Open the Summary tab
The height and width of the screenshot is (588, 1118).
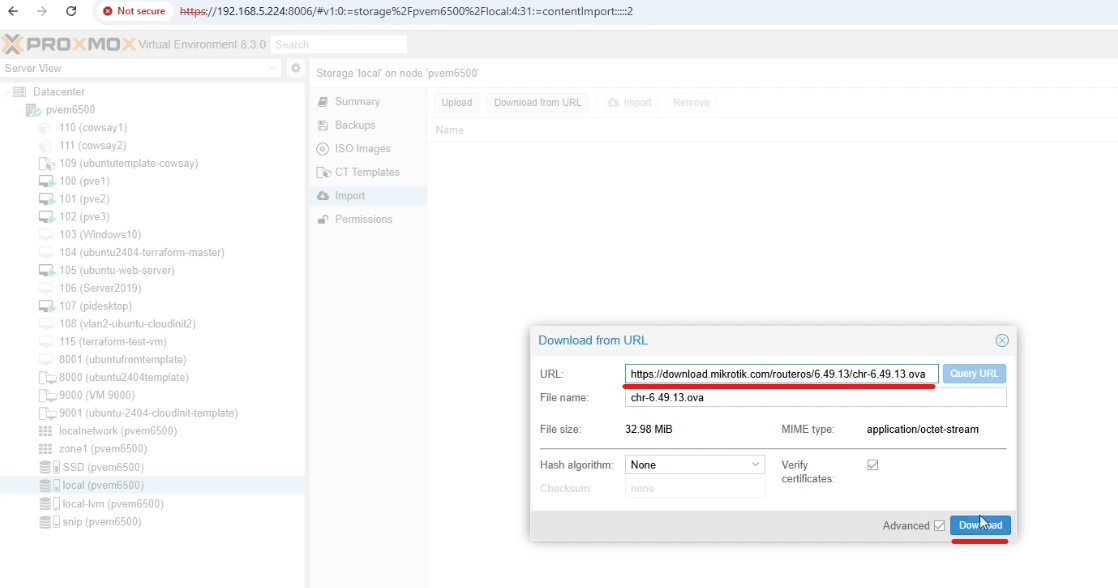coord(368,101)
